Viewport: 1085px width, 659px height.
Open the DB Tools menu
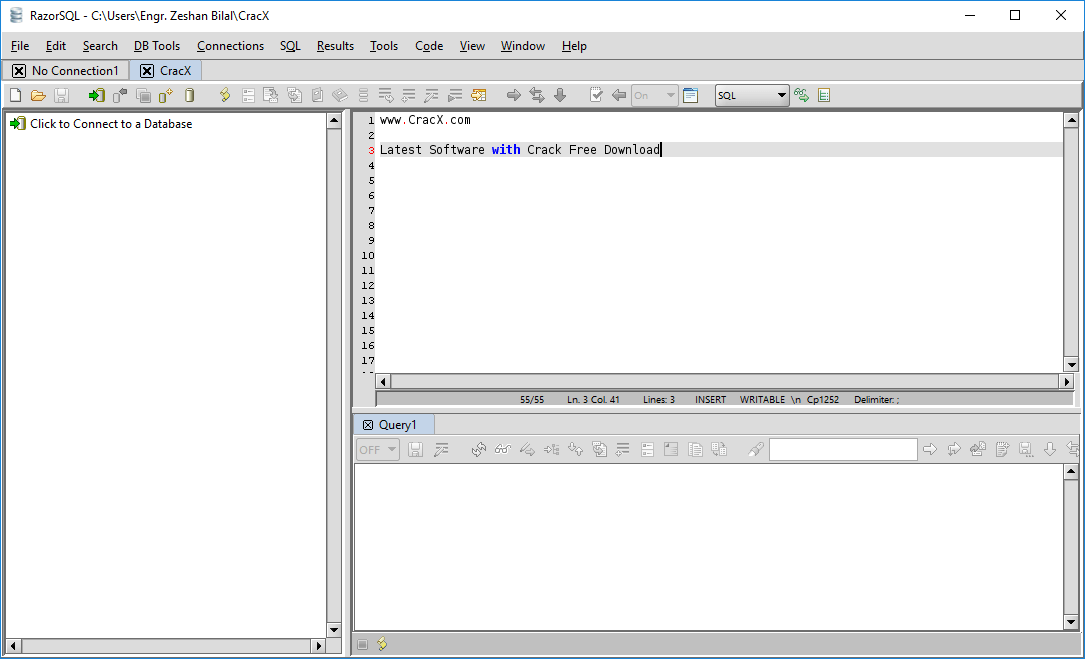coord(157,46)
